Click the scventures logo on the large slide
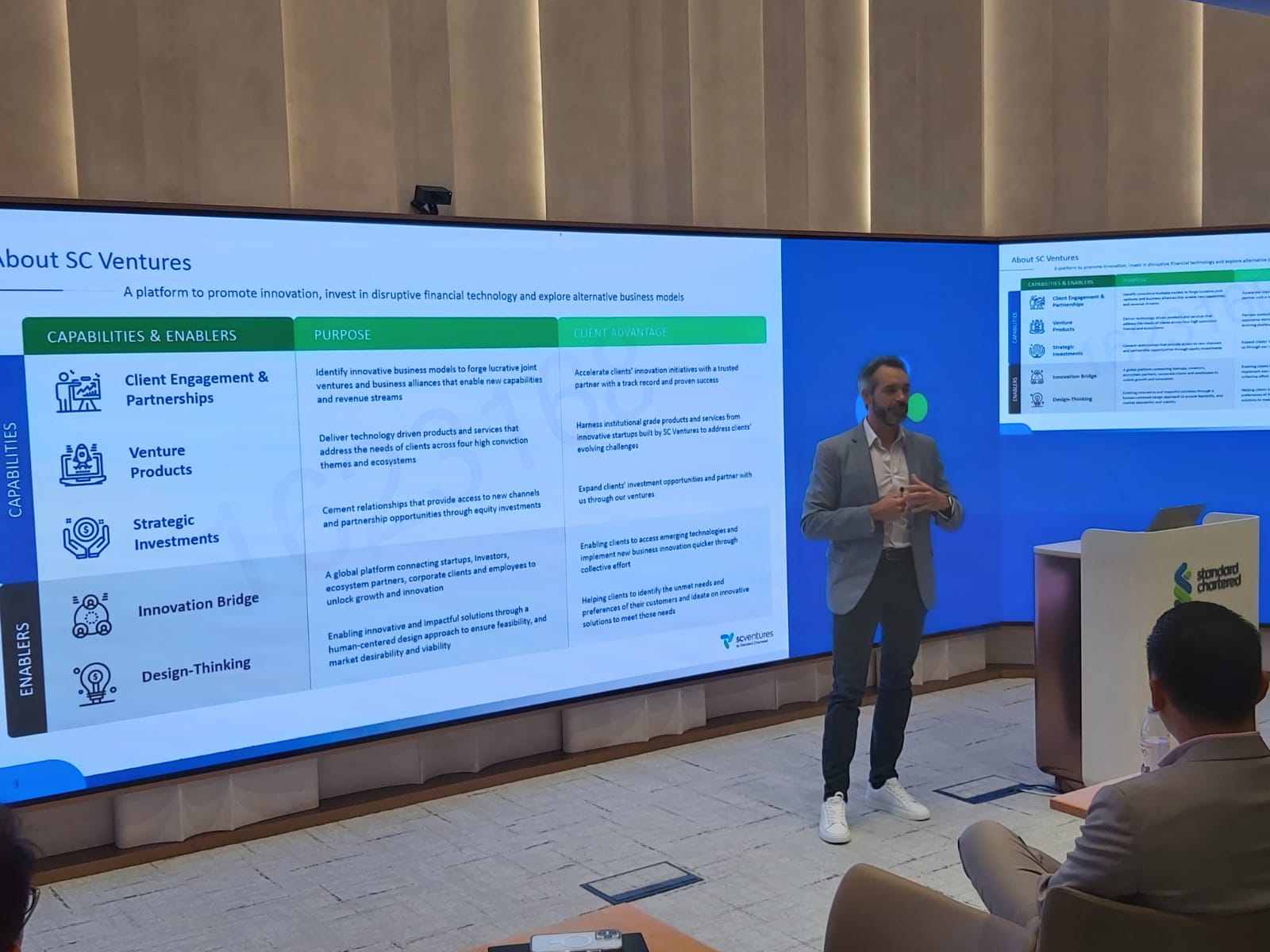 [746, 639]
